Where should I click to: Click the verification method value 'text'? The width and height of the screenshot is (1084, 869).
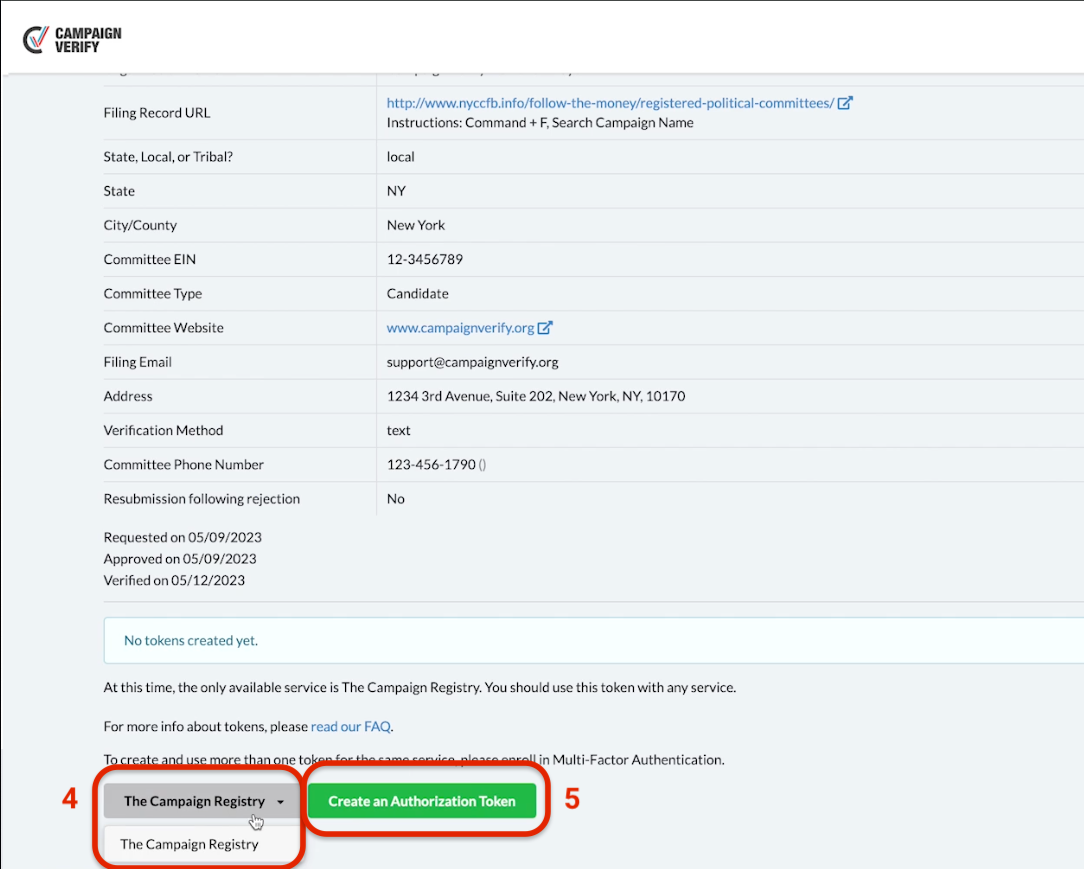coord(398,431)
